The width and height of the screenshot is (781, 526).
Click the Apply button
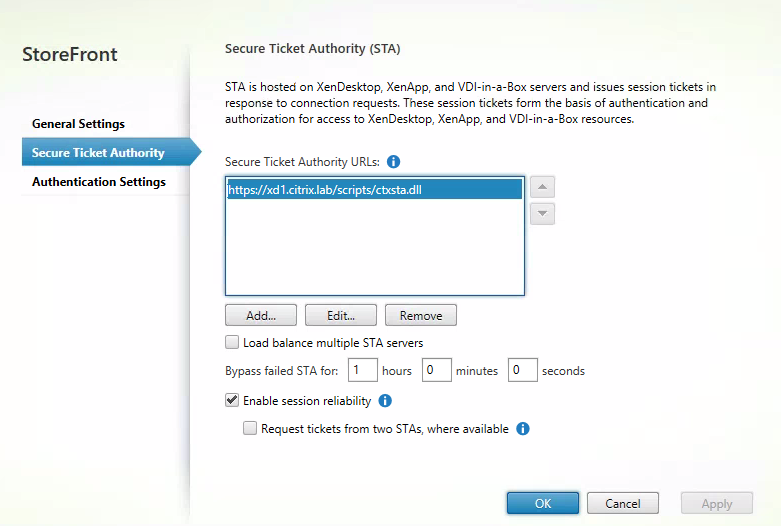(x=716, y=503)
